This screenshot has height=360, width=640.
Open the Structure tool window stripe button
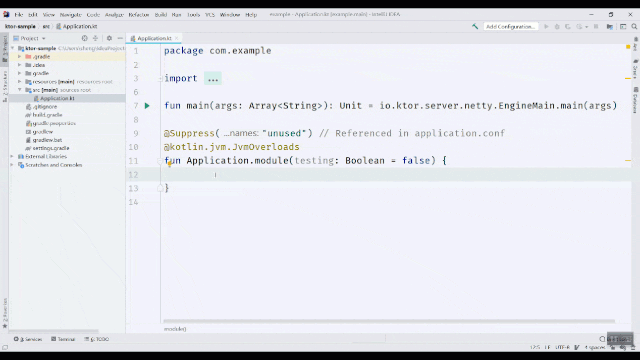click(x=5, y=86)
